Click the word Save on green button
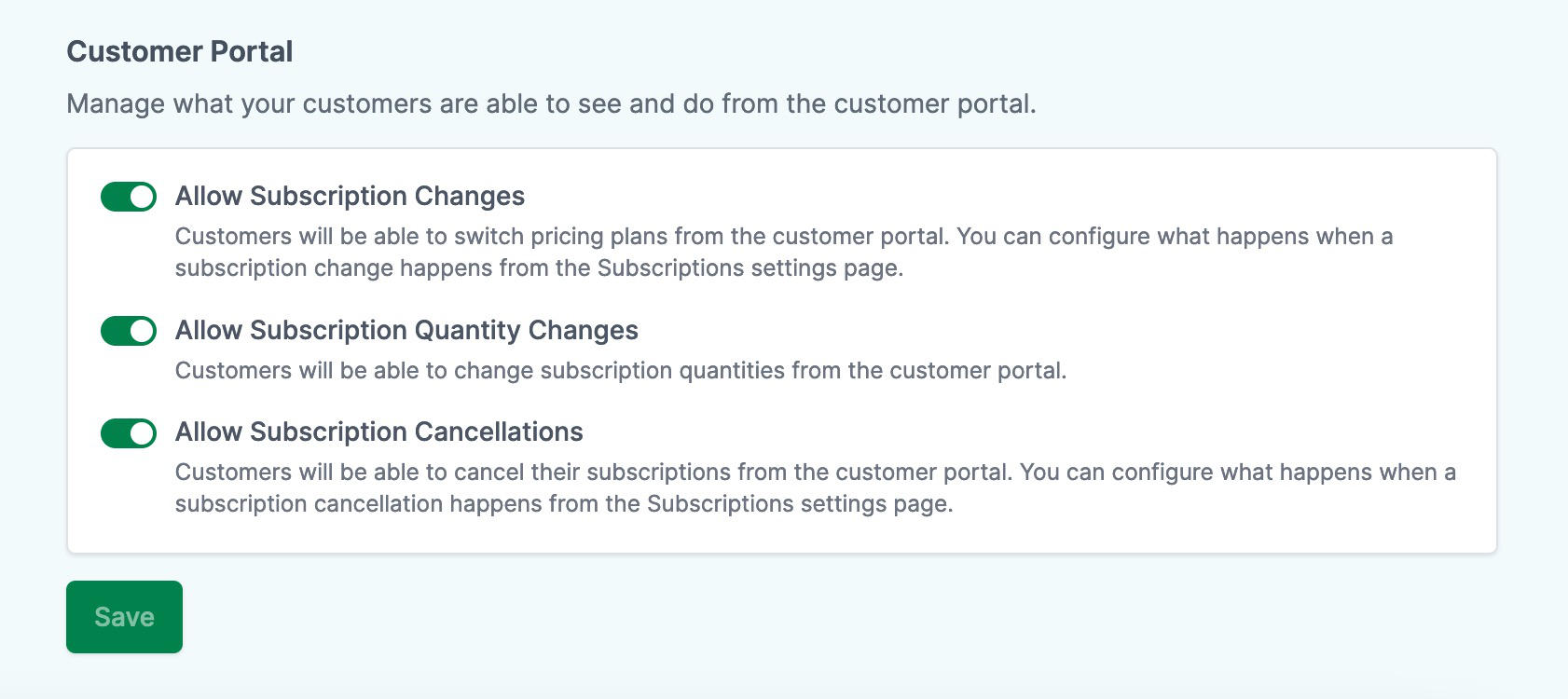This screenshot has height=699, width=1568. pos(124,617)
